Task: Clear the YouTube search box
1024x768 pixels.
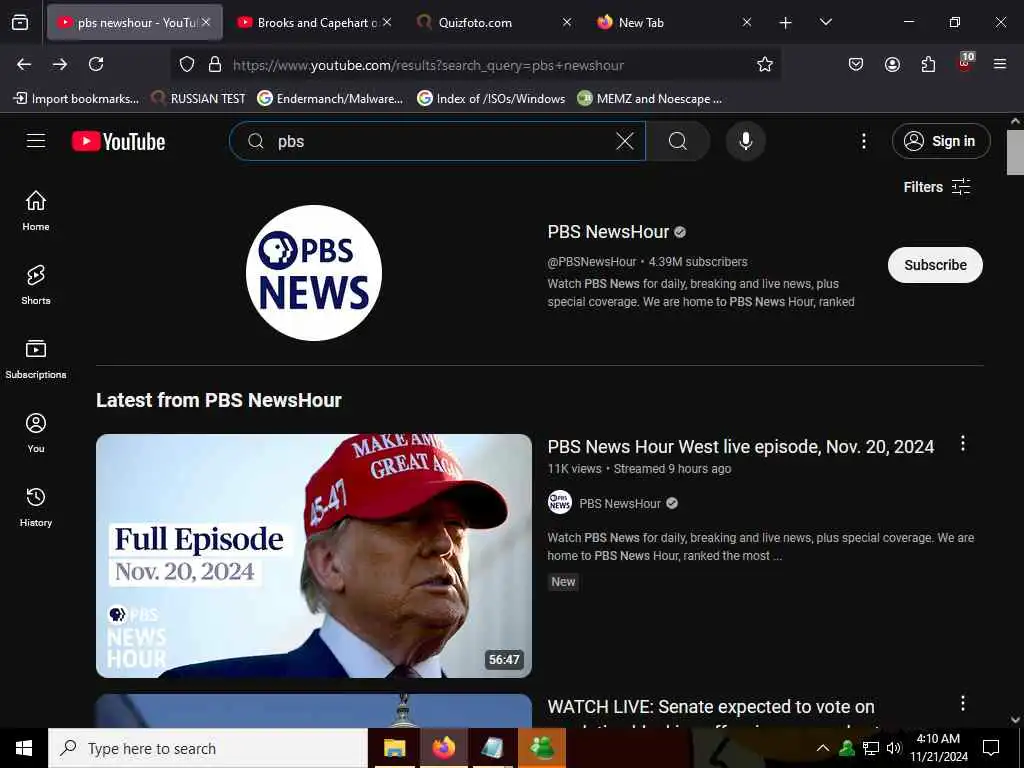Action: [x=625, y=141]
